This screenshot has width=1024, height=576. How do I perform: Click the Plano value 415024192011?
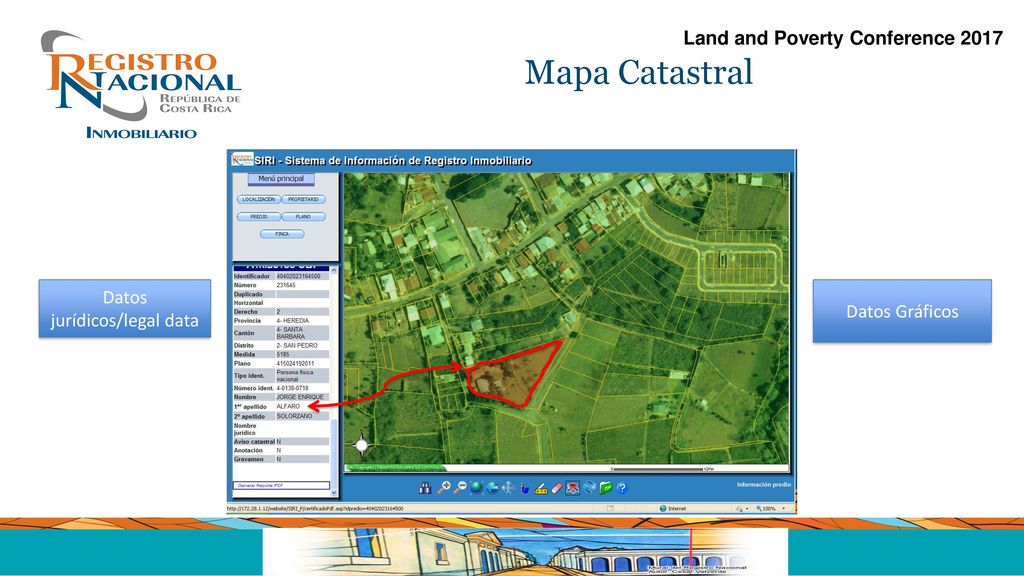(295, 364)
